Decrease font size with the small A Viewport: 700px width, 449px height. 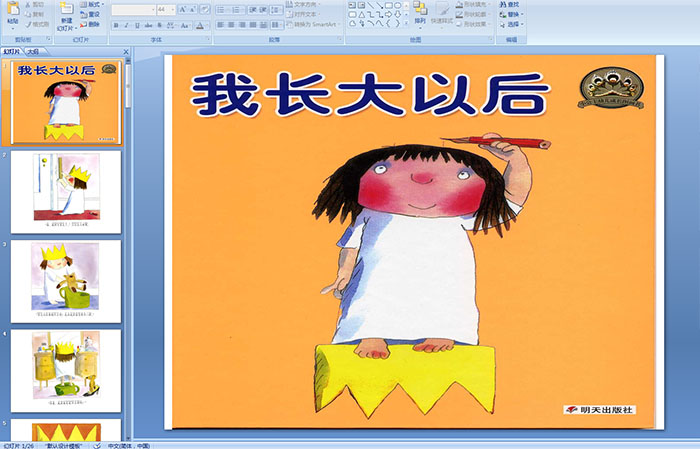pos(193,9)
